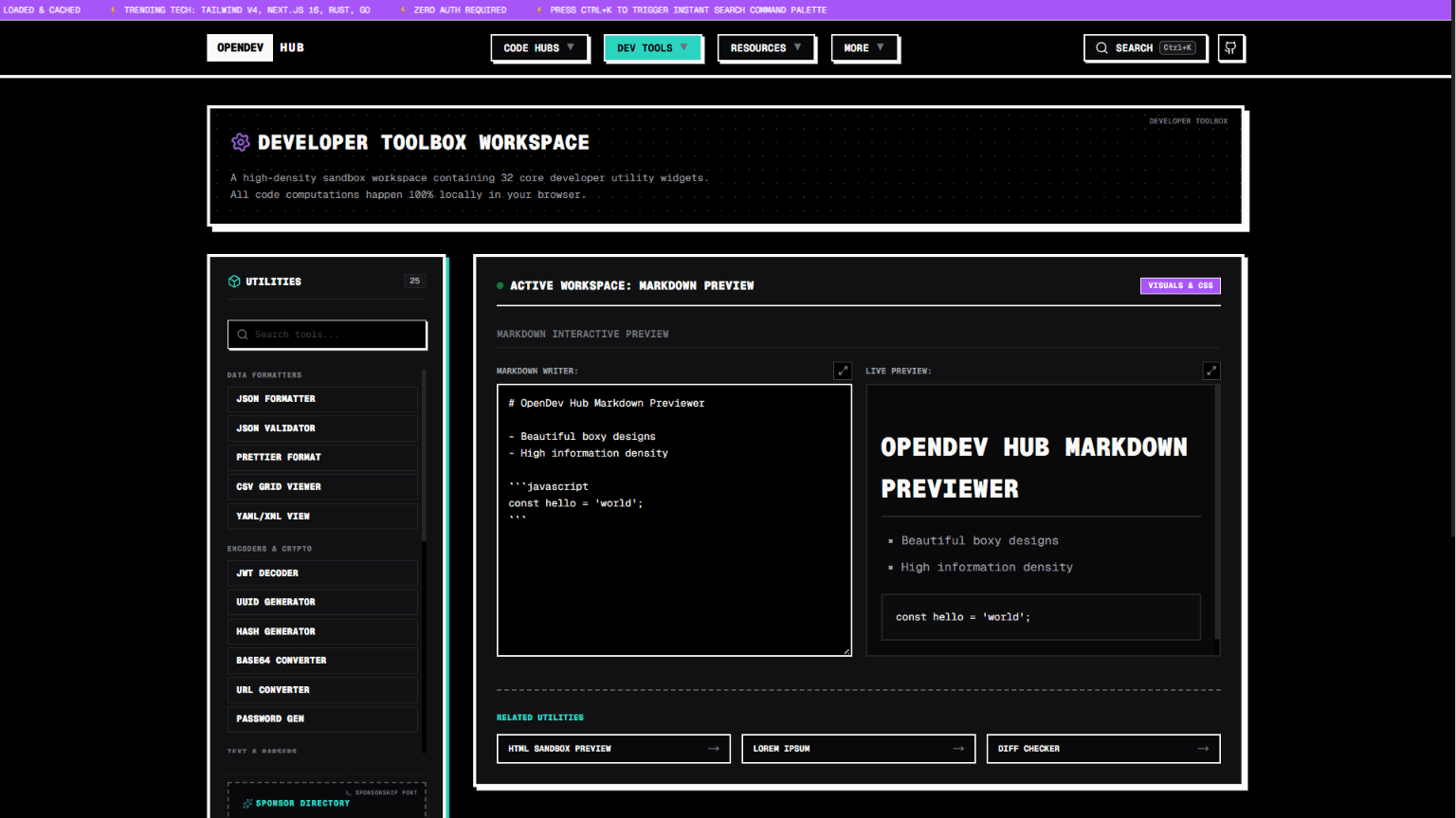Expand the Resources dropdown menu
This screenshot has height=818, width=1456.
766,47
